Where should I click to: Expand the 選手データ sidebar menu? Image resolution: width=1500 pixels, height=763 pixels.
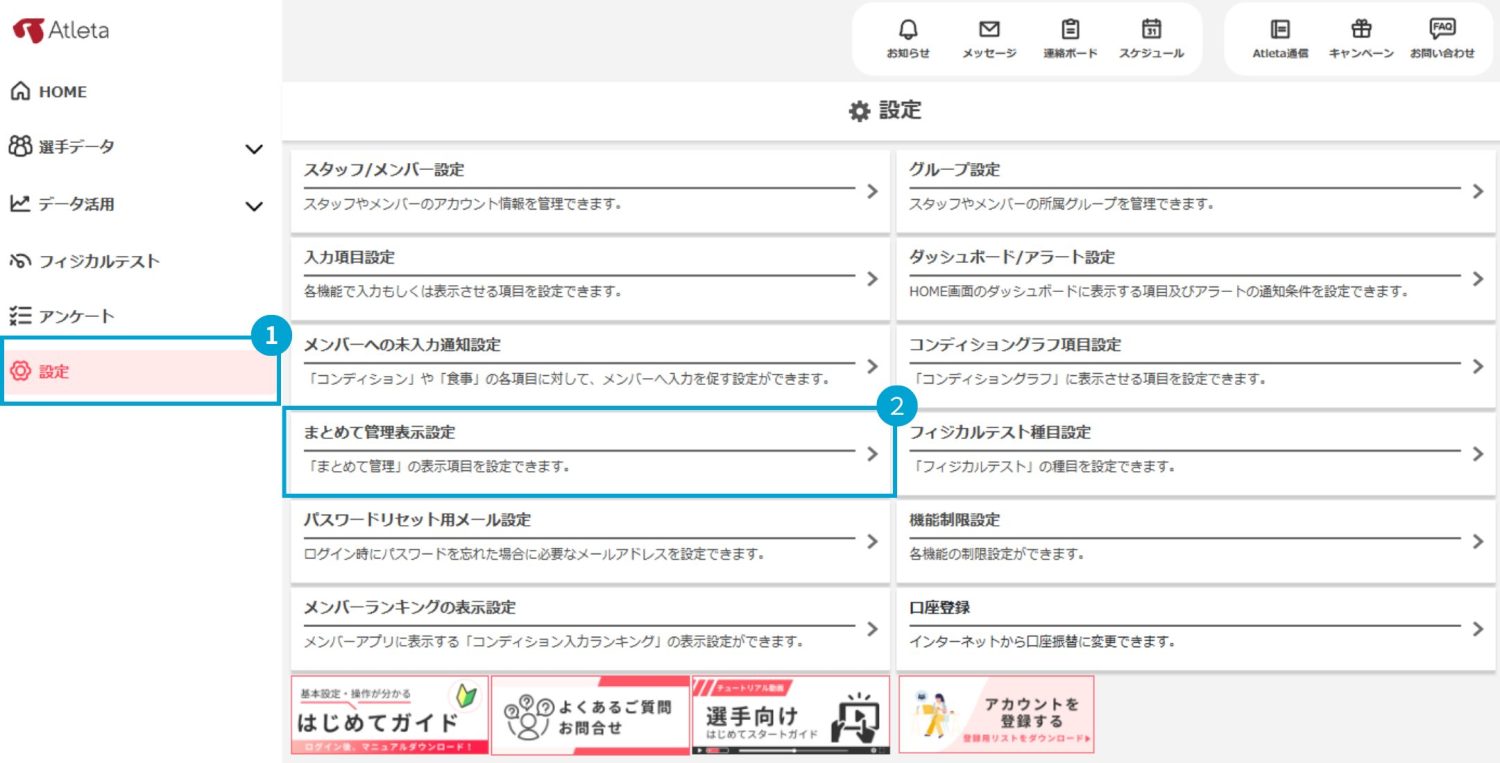(254, 149)
